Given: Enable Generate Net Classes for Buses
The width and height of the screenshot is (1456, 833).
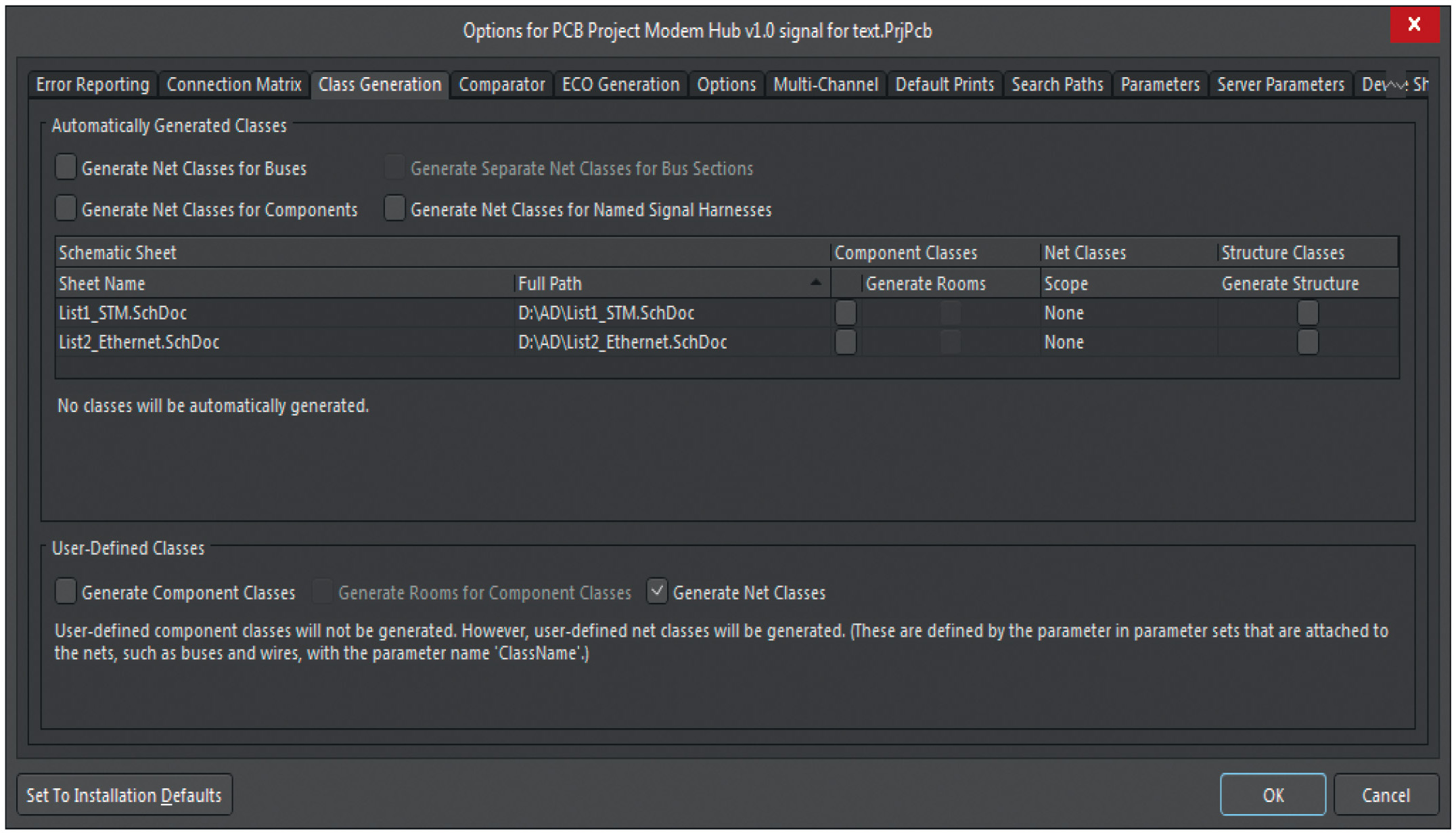Looking at the screenshot, I should [x=66, y=167].
